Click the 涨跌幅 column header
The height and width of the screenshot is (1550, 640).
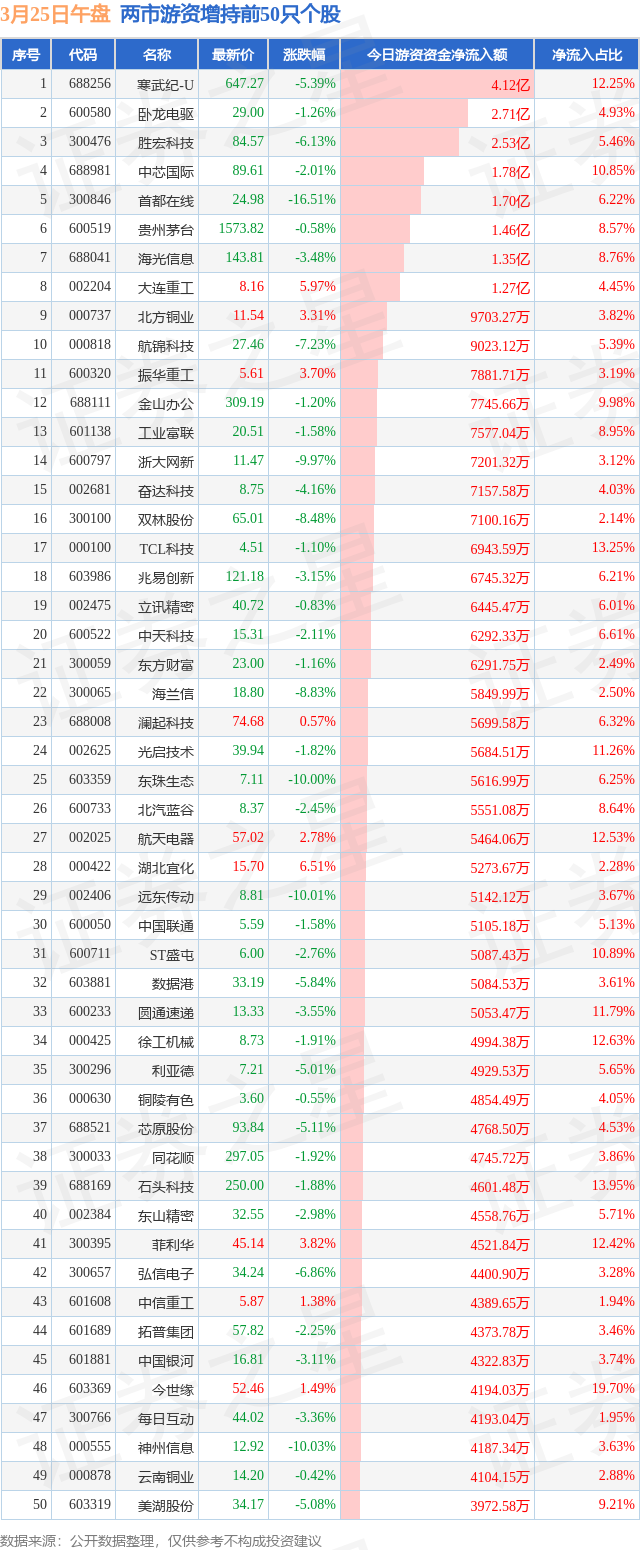tap(304, 55)
